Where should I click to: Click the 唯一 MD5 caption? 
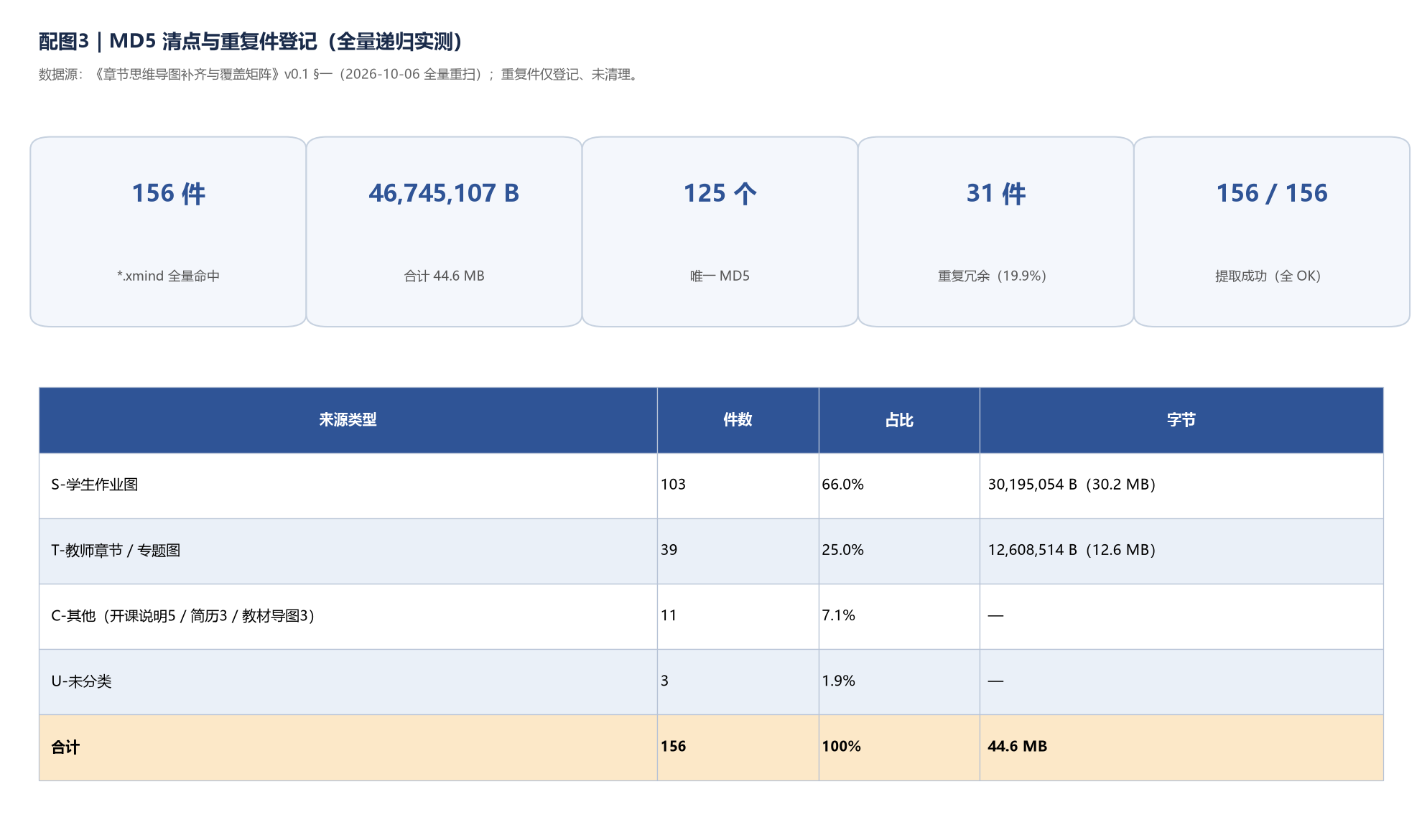tap(720, 276)
